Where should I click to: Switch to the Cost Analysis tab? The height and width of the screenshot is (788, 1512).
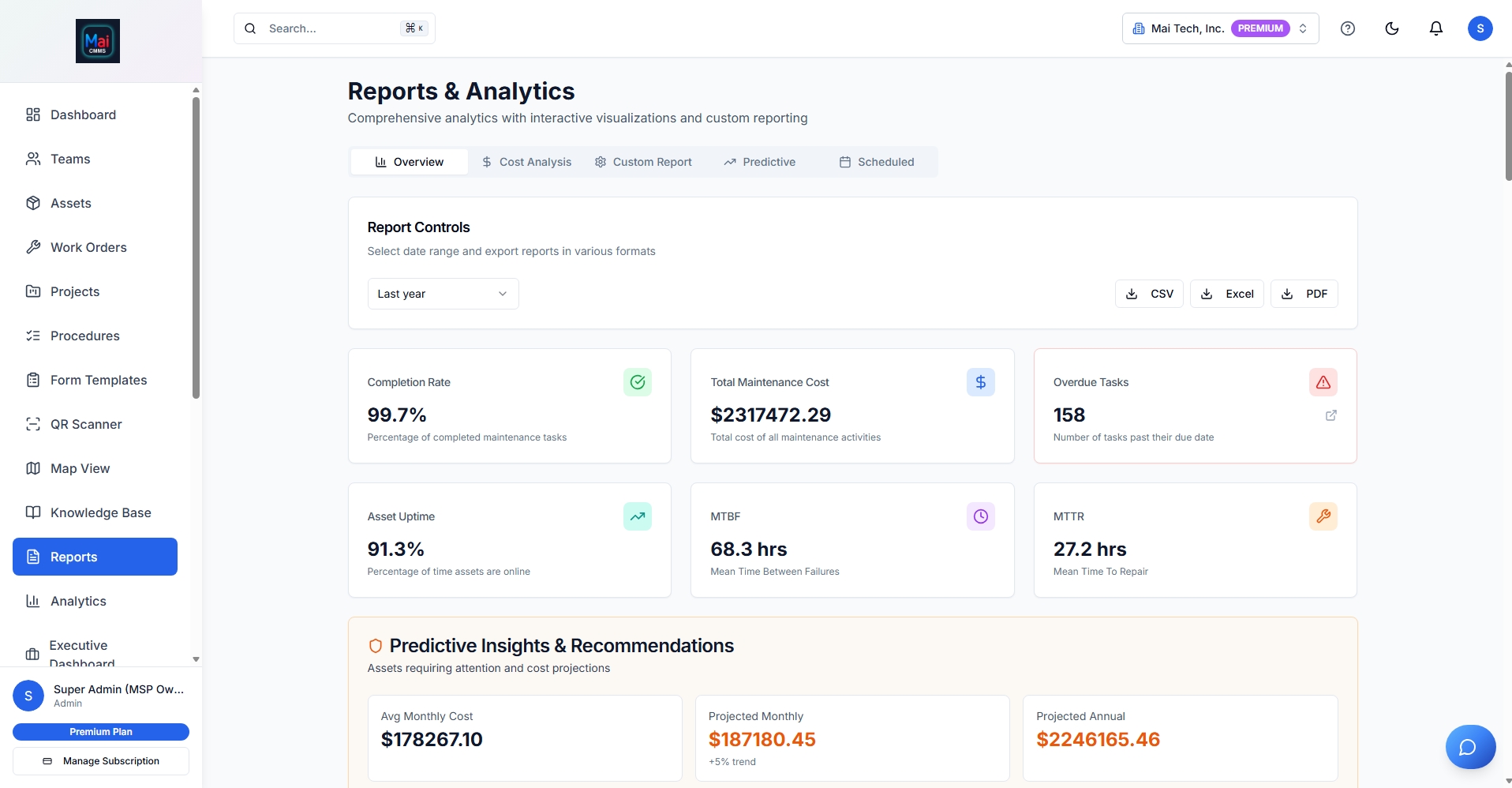coord(526,161)
